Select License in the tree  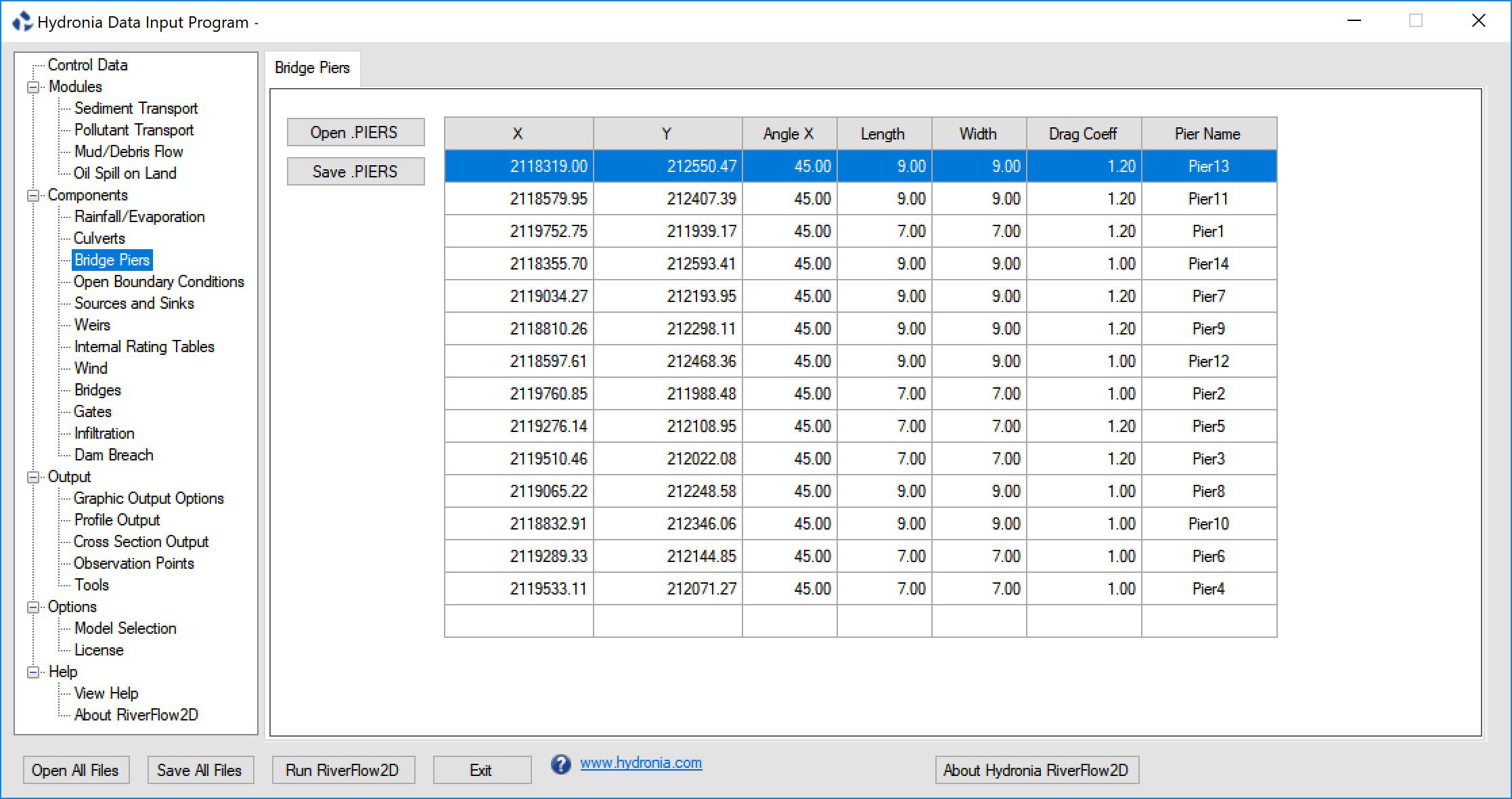click(99, 650)
